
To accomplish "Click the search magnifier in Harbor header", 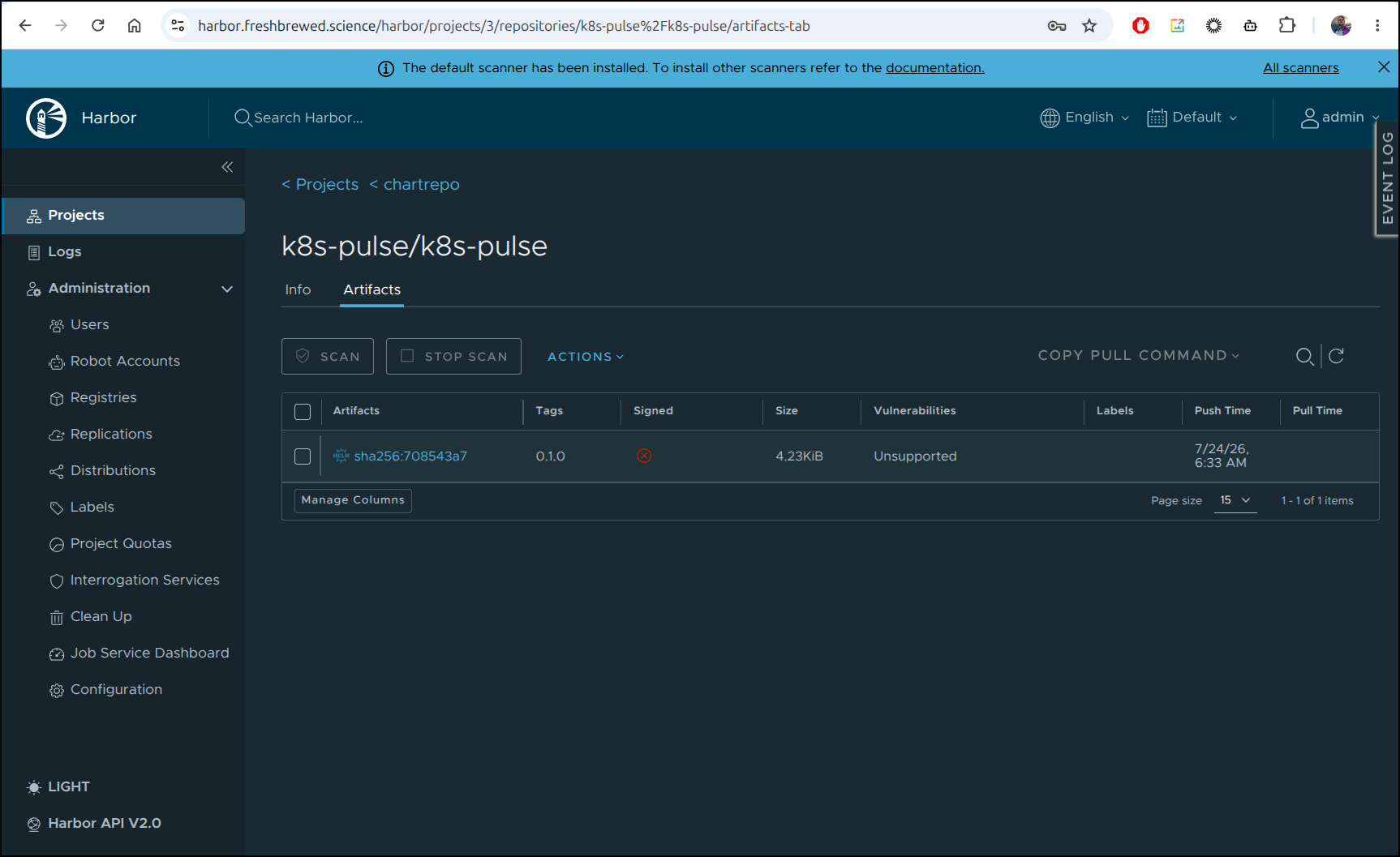I will click(243, 118).
